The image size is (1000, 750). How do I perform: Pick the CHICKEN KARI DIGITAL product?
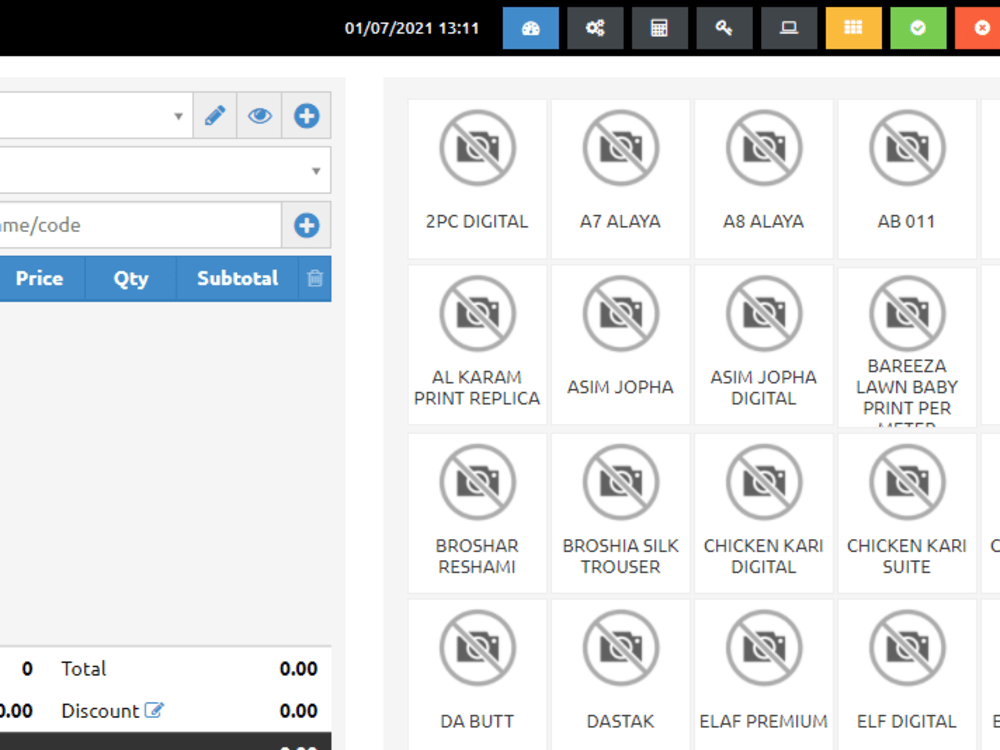pos(763,513)
